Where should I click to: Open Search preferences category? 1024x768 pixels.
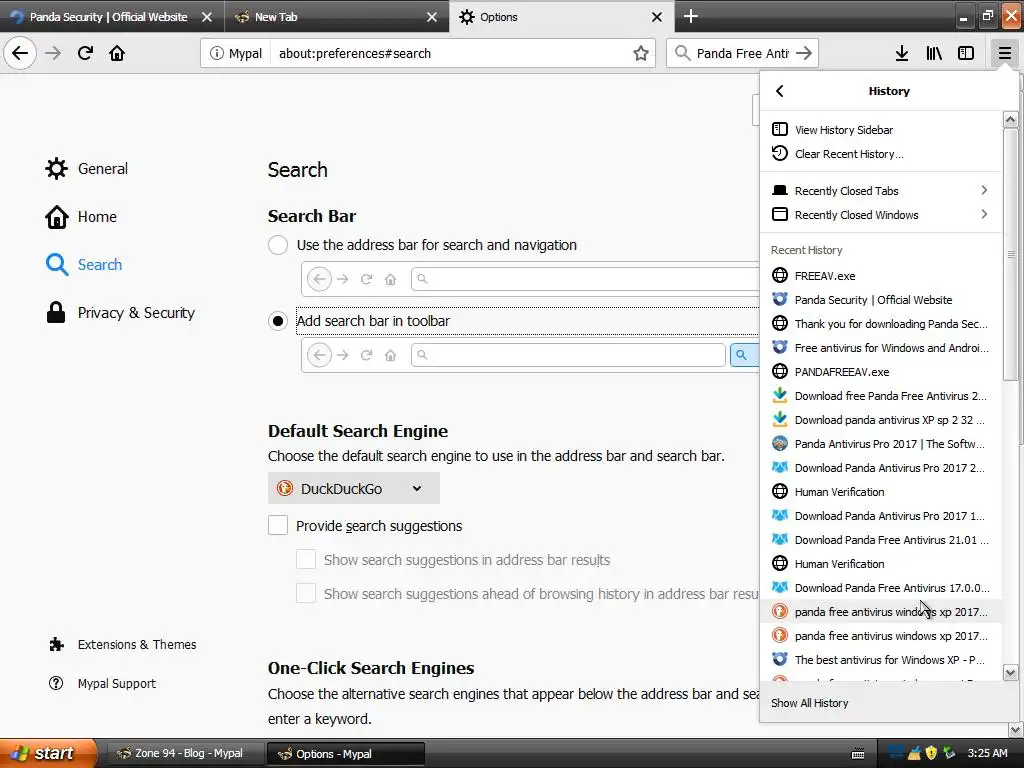click(x=84, y=264)
